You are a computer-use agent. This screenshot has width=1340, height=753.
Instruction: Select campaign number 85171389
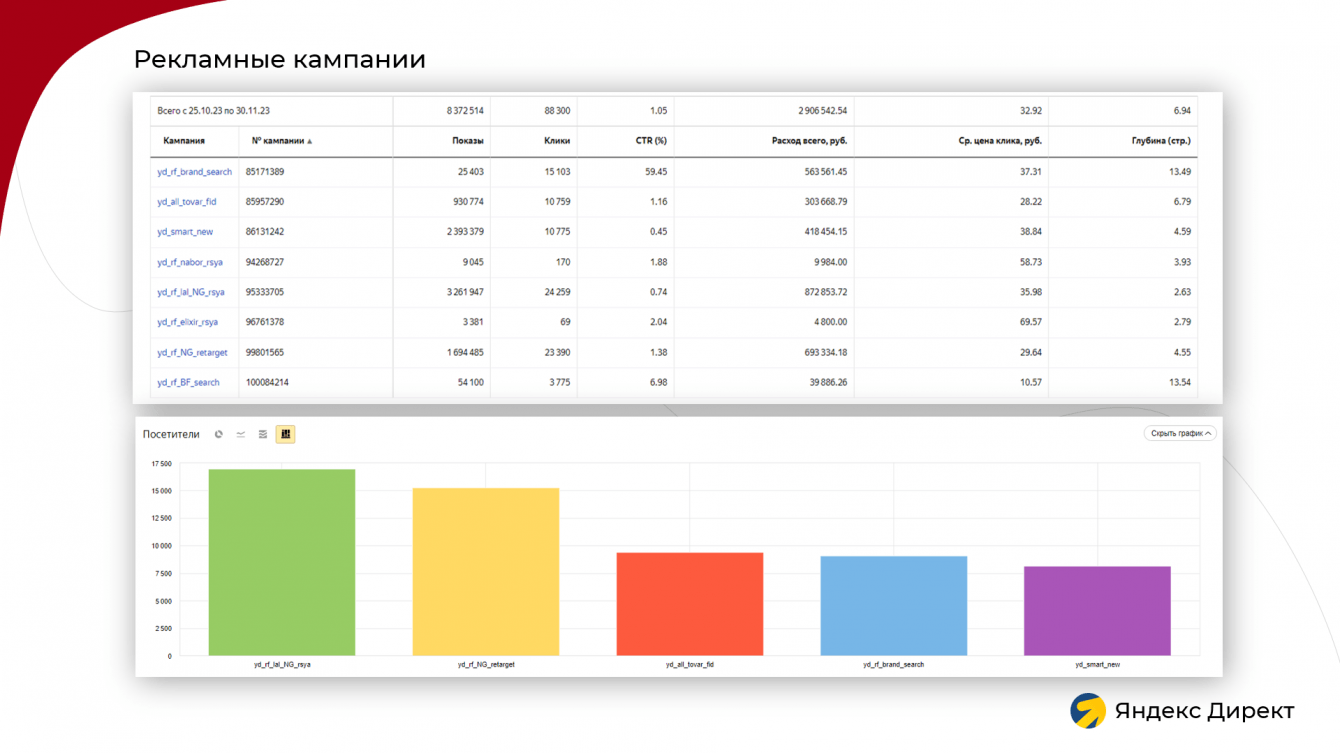pyautogui.click(x=265, y=172)
